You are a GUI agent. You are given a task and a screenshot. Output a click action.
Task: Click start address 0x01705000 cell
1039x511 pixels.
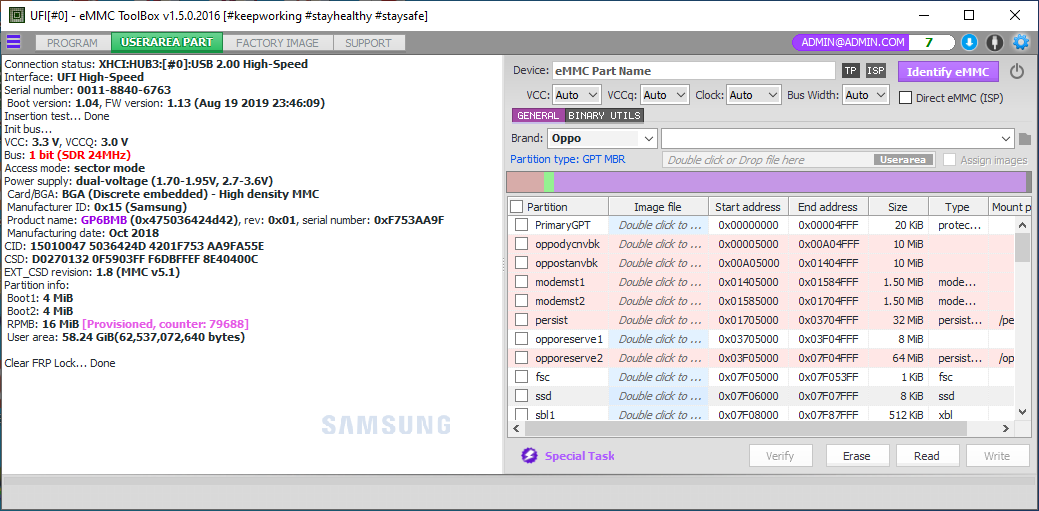pyautogui.click(x=748, y=320)
